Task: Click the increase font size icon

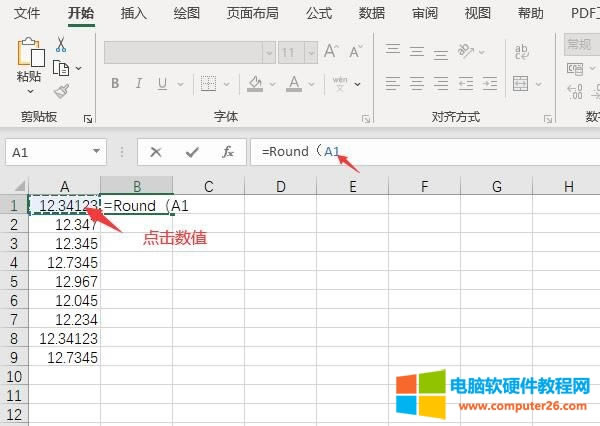Action: [331, 52]
